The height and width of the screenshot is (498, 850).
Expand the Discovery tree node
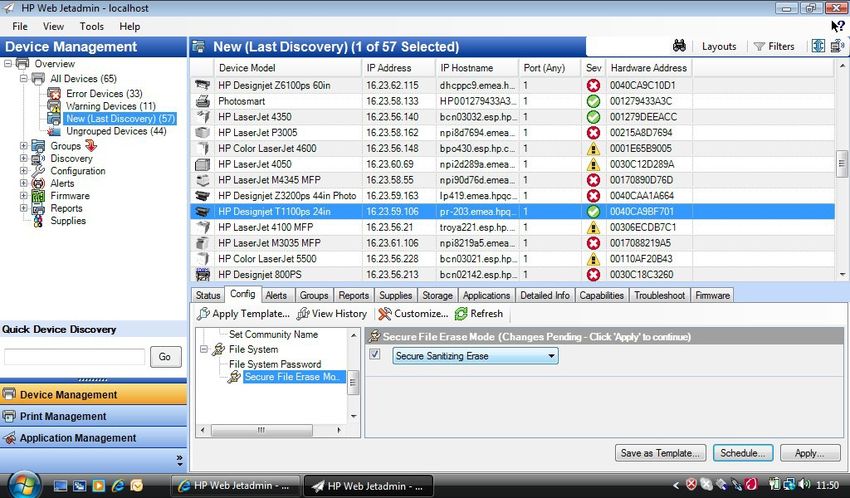pyautogui.click(x=23, y=158)
